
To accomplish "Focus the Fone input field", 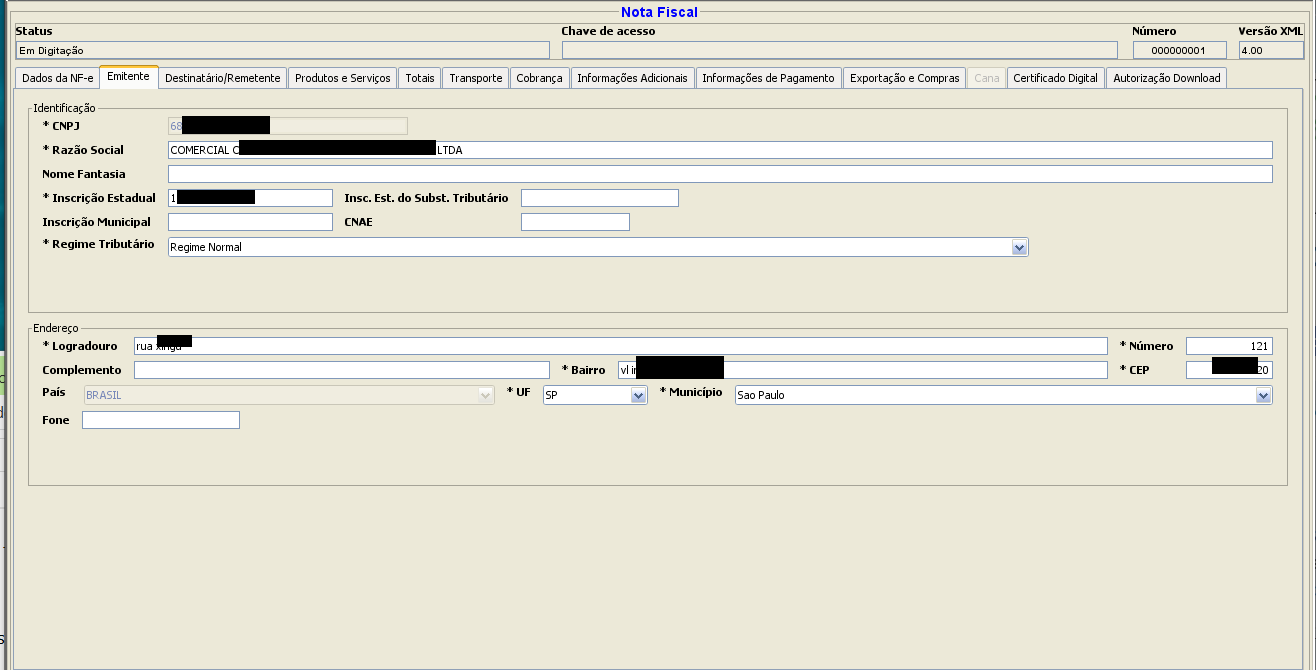I will coord(160,420).
